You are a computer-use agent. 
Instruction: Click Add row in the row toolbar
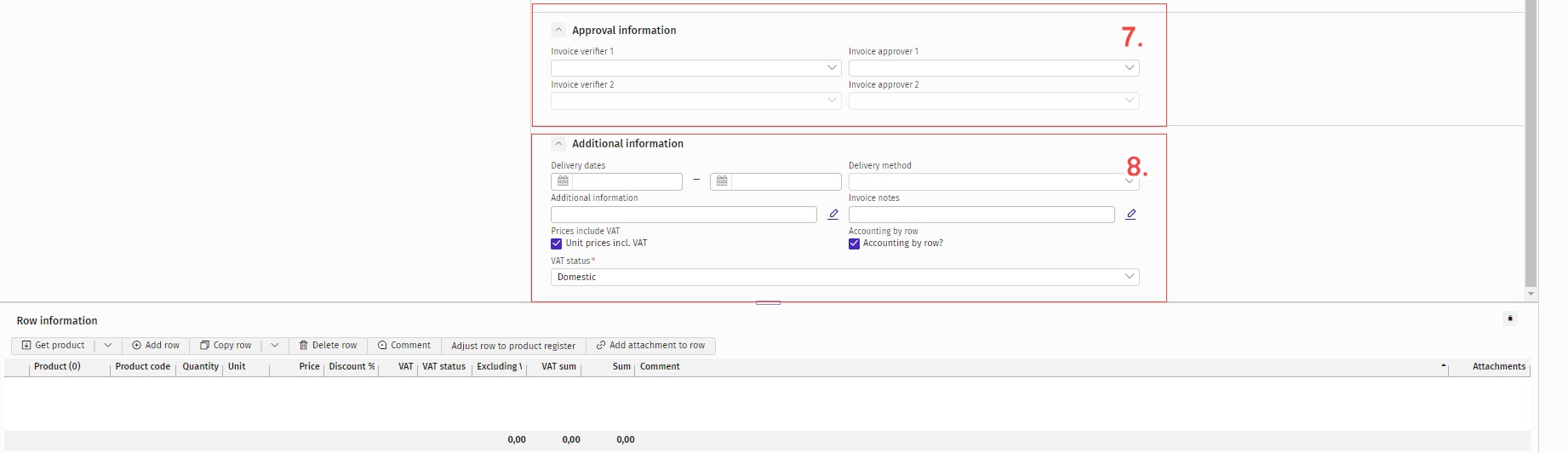(156, 346)
